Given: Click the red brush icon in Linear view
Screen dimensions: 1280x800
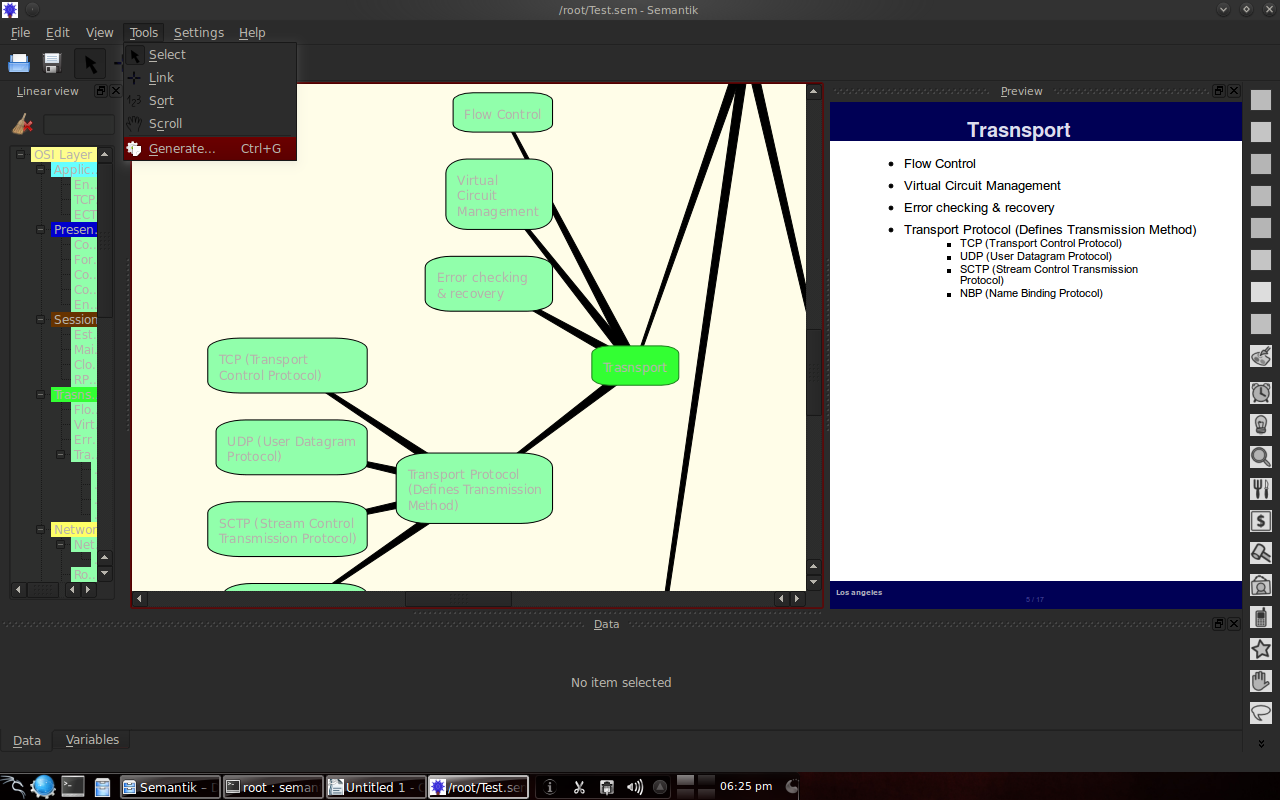Looking at the screenshot, I should coord(22,123).
